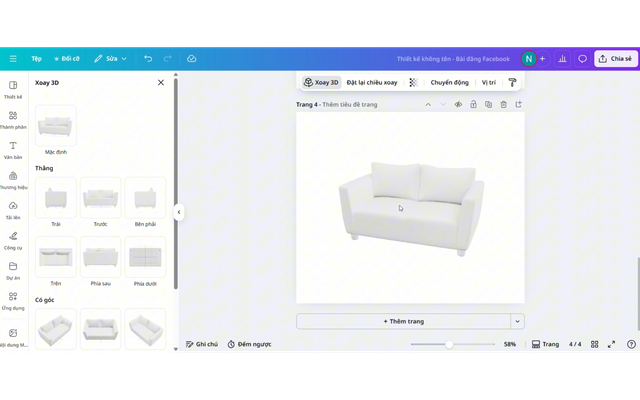Click the Chia sẻ share button

coord(615,59)
